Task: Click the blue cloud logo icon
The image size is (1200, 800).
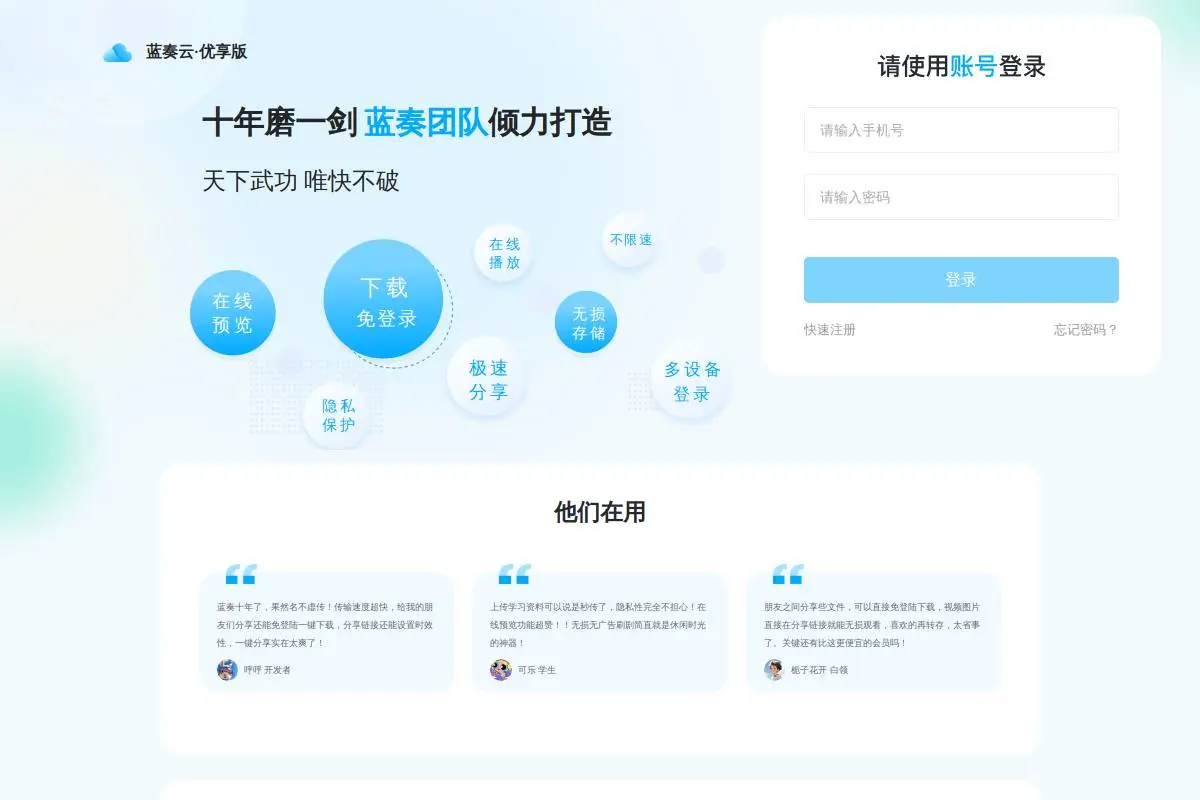Action: (x=117, y=52)
